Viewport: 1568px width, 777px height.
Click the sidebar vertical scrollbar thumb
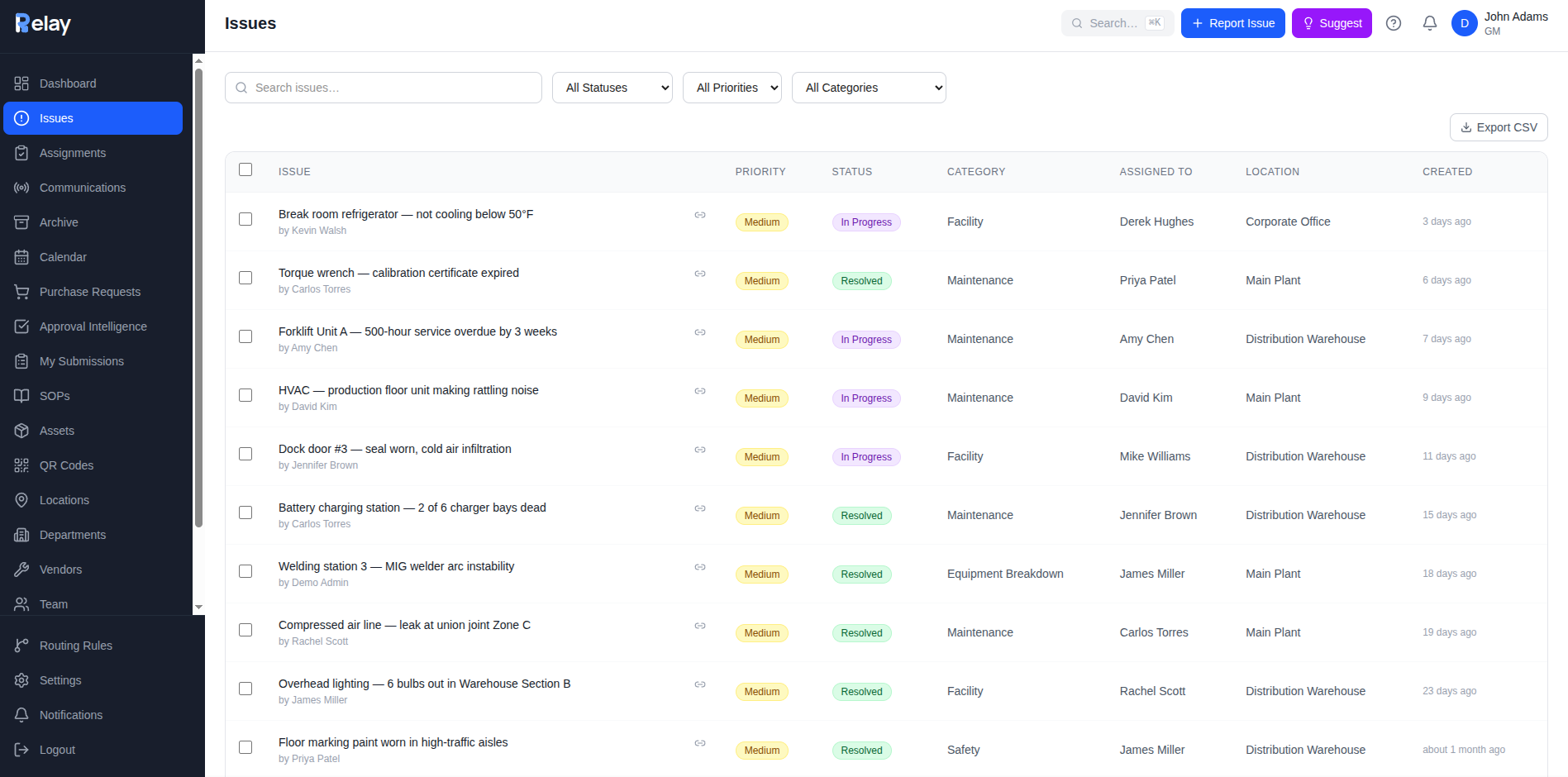pyautogui.click(x=198, y=298)
